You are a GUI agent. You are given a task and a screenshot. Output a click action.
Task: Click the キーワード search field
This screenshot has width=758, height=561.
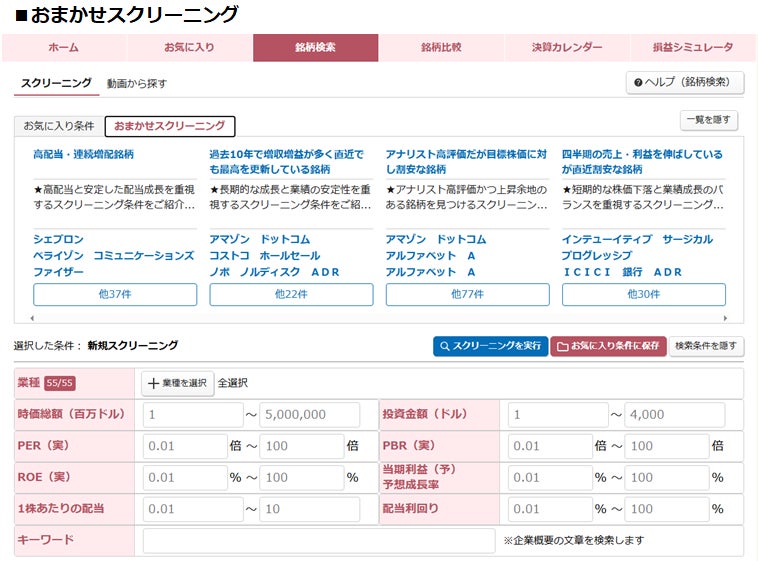pyautogui.click(x=319, y=541)
